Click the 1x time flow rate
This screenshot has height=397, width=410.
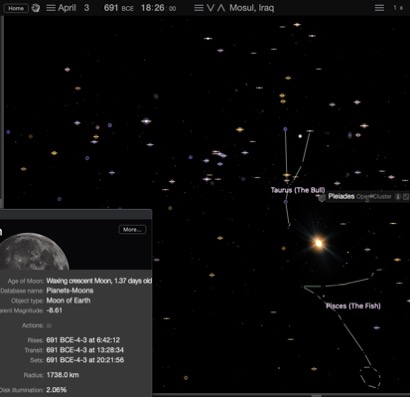[398, 8]
